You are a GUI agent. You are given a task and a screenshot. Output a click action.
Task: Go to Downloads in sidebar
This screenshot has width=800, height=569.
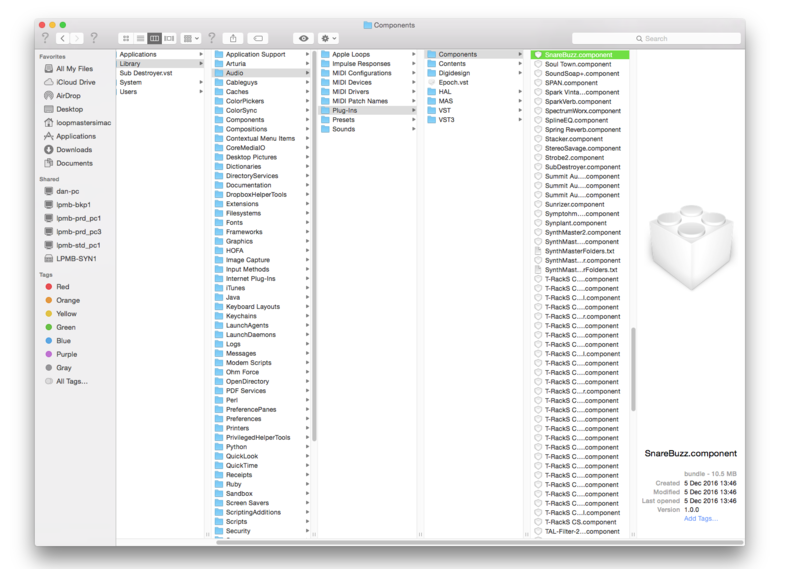[x=73, y=150]
